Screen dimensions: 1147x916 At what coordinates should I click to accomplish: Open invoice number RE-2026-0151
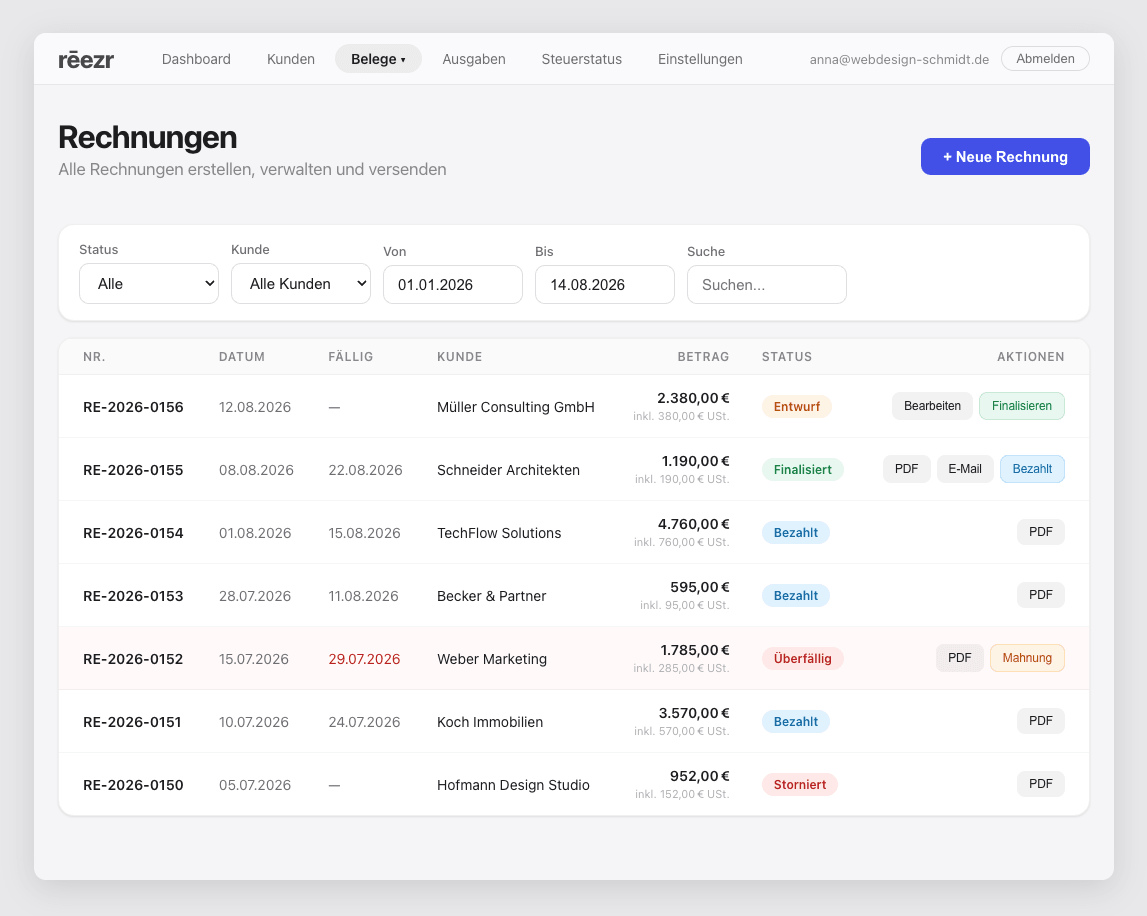(x=132, y=722)
